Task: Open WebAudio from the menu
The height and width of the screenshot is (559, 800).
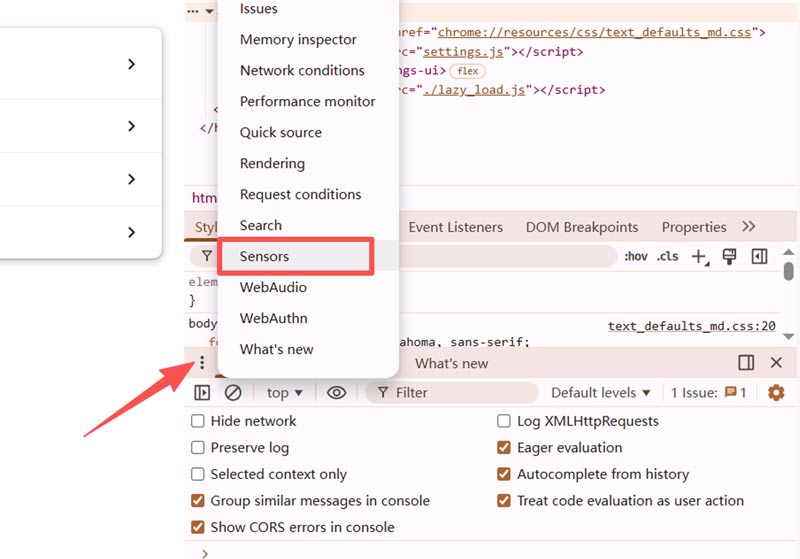Action: tap(308, 287)
